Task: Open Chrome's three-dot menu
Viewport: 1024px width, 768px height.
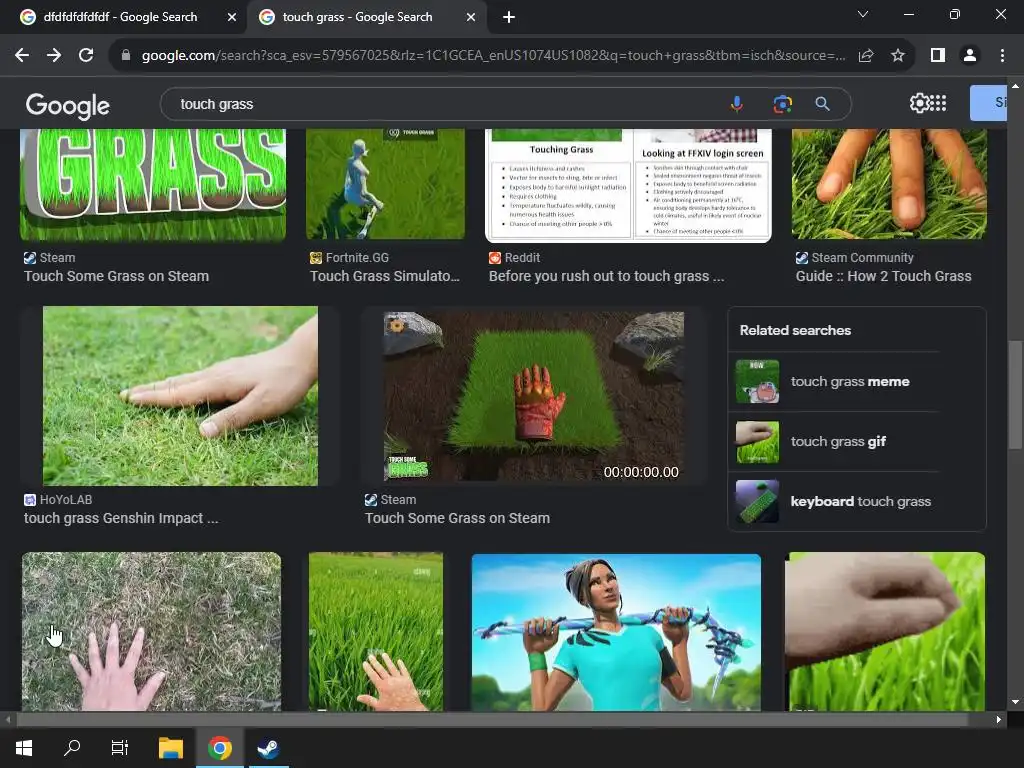Action: tap(1002, 56)
